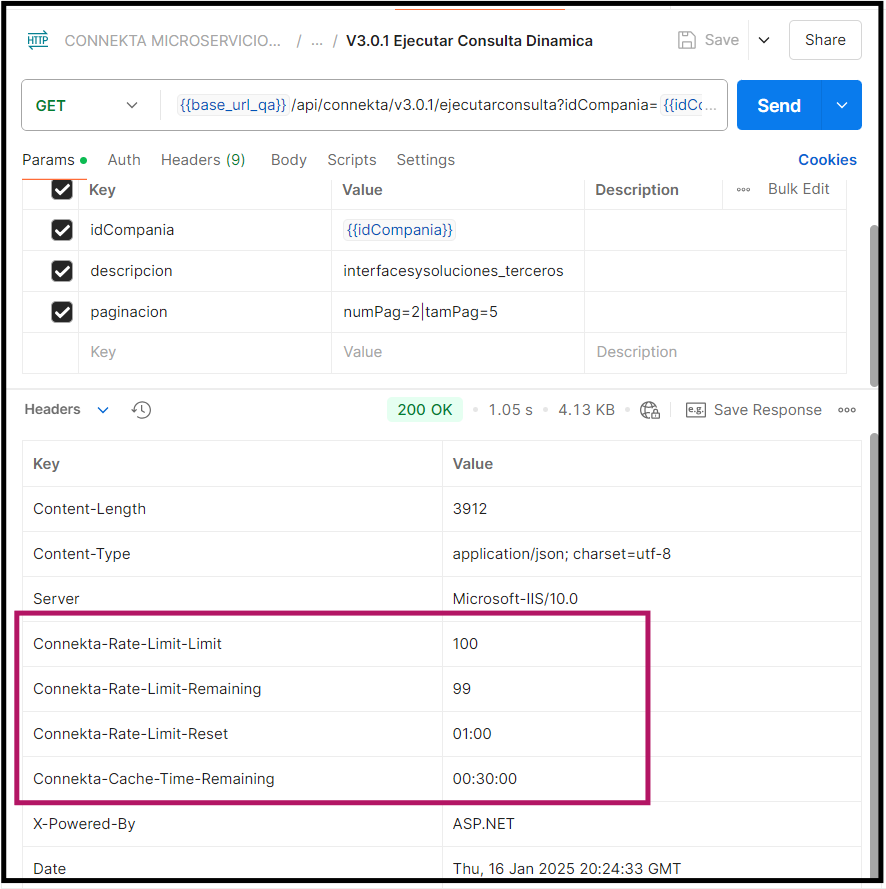The image size is (886, 889).
Task: Open the response more options ellipsis
Action: coord(847,410)
